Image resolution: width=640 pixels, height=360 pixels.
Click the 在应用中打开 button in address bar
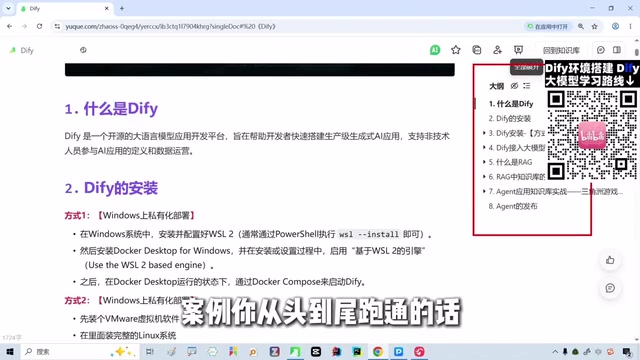pyautogui.click(x=547, y=26)
